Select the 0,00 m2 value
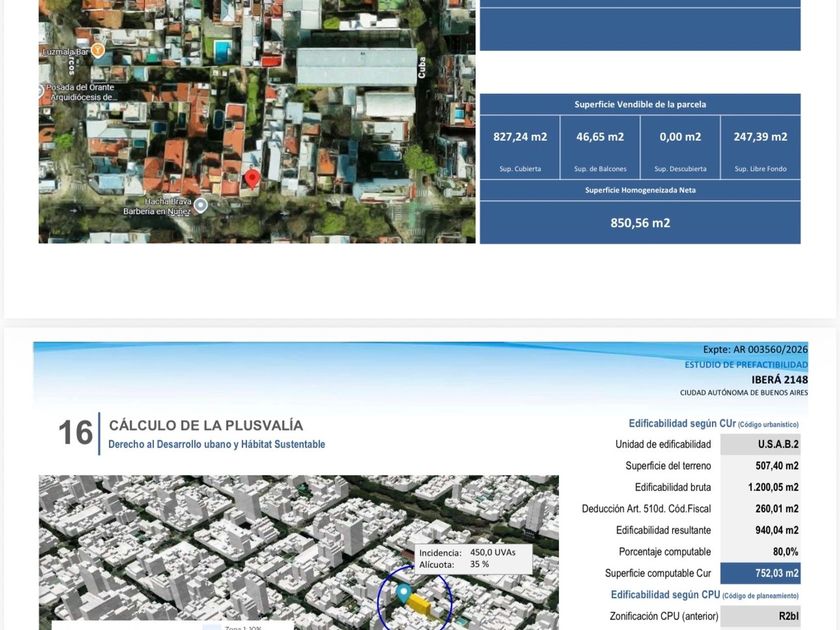The image size is (840, 630). (x=680, y=137)
